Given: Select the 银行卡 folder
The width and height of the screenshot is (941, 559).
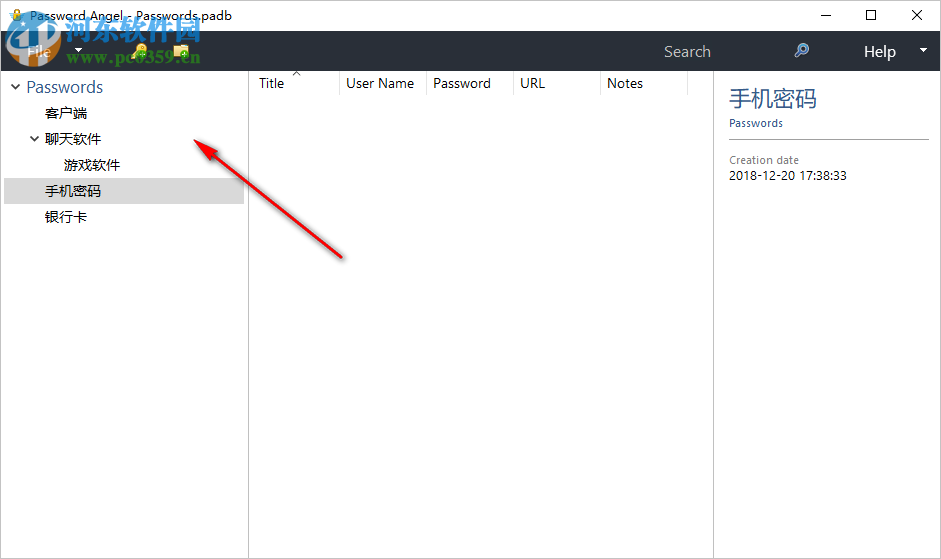Looking at the screenshot, I should (x=66, y=217).
